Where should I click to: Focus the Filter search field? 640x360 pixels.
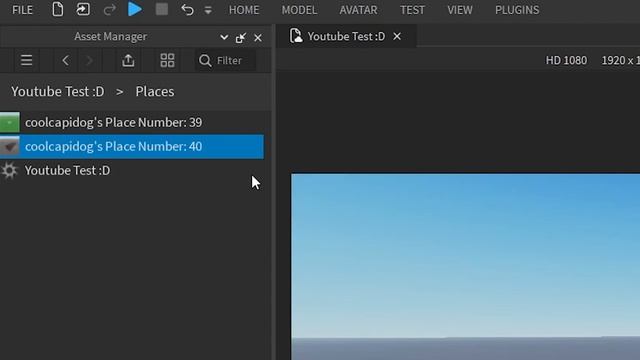click(226, 60)
